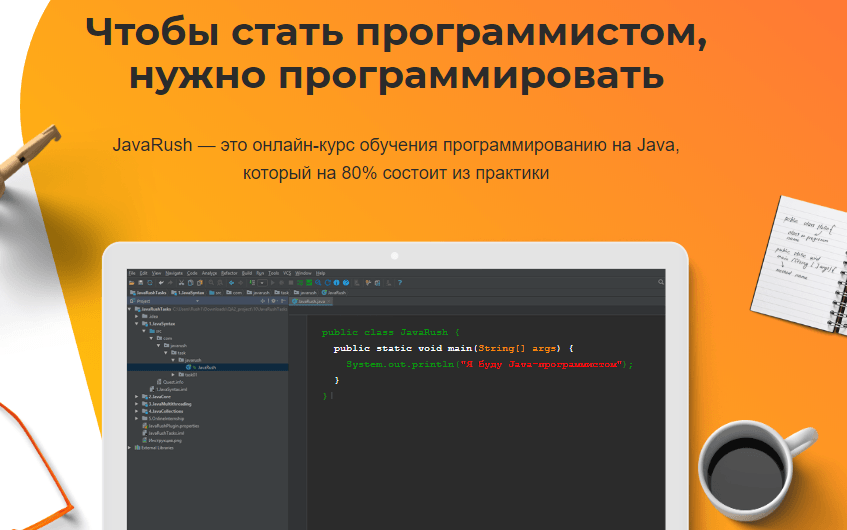Click the Save All diskette toolbar icon

click(140, 283)
